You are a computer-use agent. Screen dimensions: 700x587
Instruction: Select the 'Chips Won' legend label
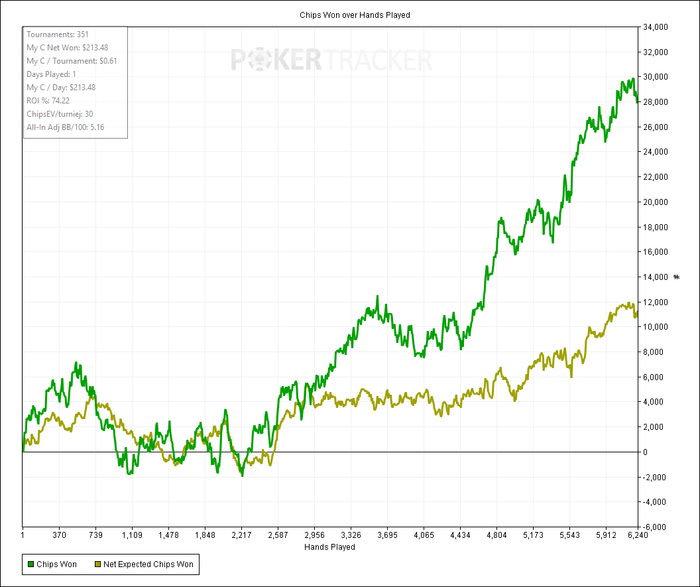click(57, 564)
